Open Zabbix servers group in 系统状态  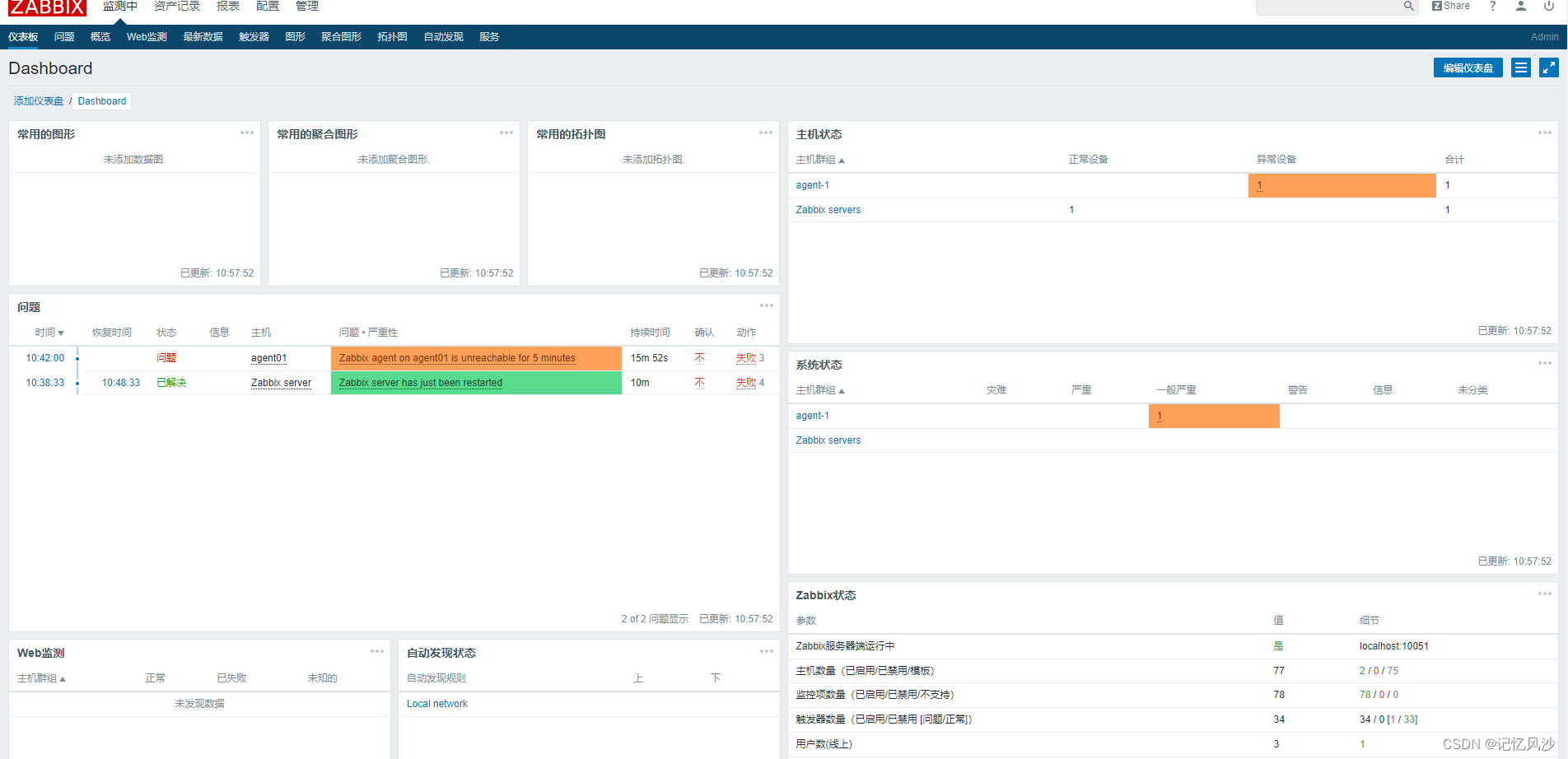pyautogui.click(x=828, y=440)
